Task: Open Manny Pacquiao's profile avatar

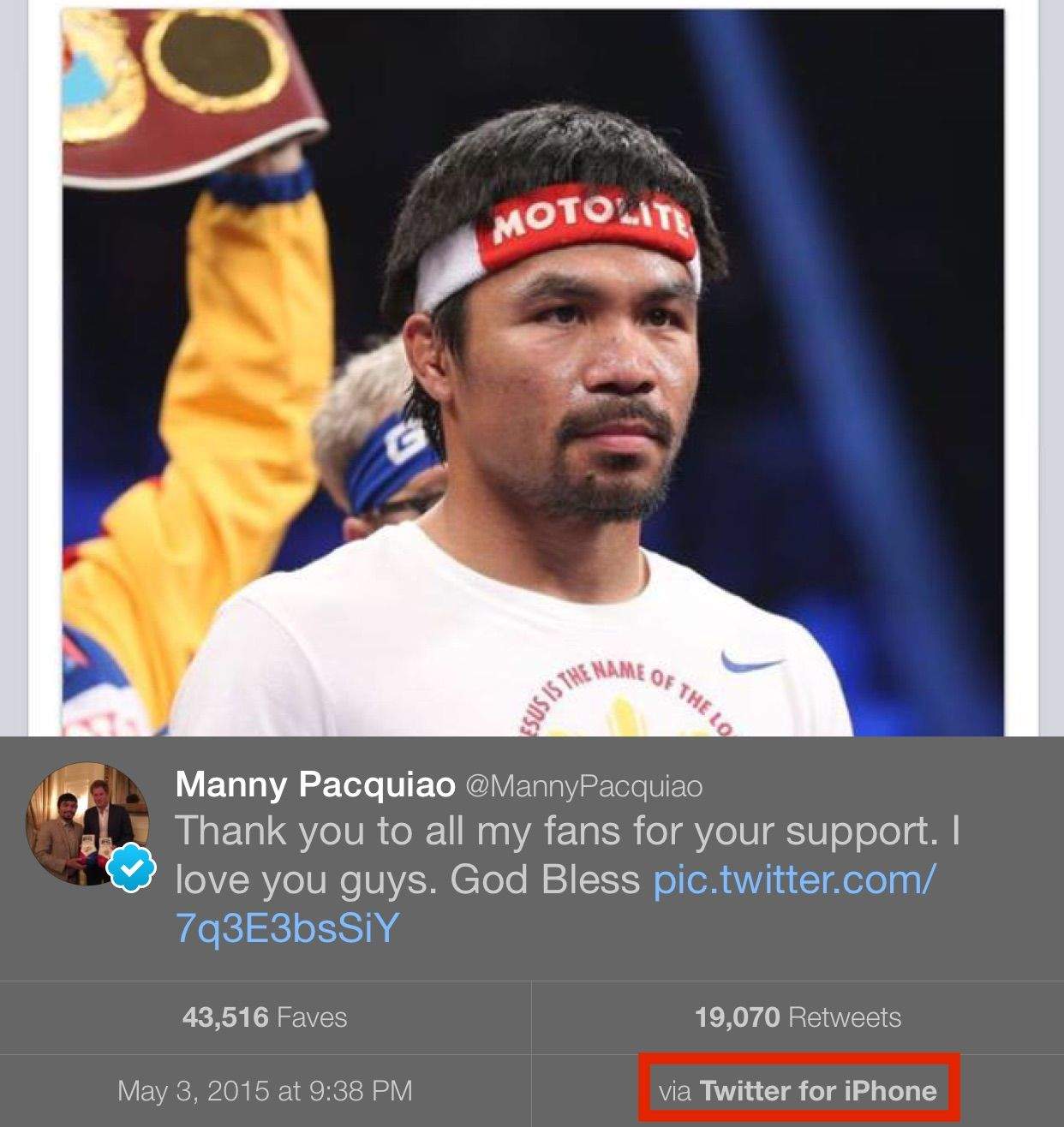Action: (x=87, y=819)
